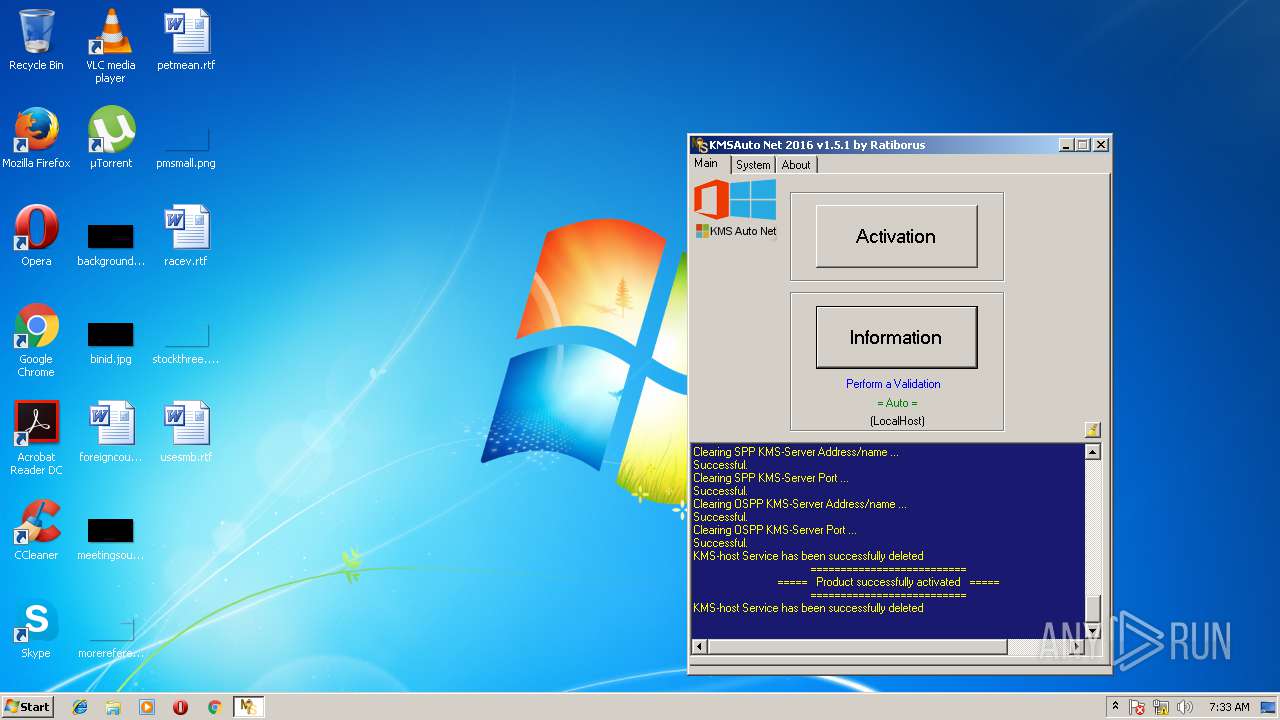Switch to the System tab
The image size is (1280, 720).
click(753, 165)
